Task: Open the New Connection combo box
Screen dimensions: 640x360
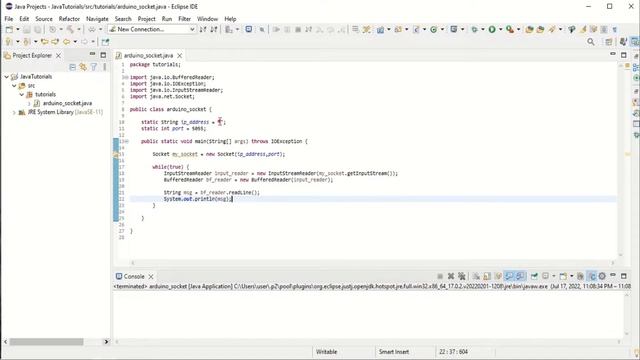Action: pyautogui.click(x=152, y=29)
